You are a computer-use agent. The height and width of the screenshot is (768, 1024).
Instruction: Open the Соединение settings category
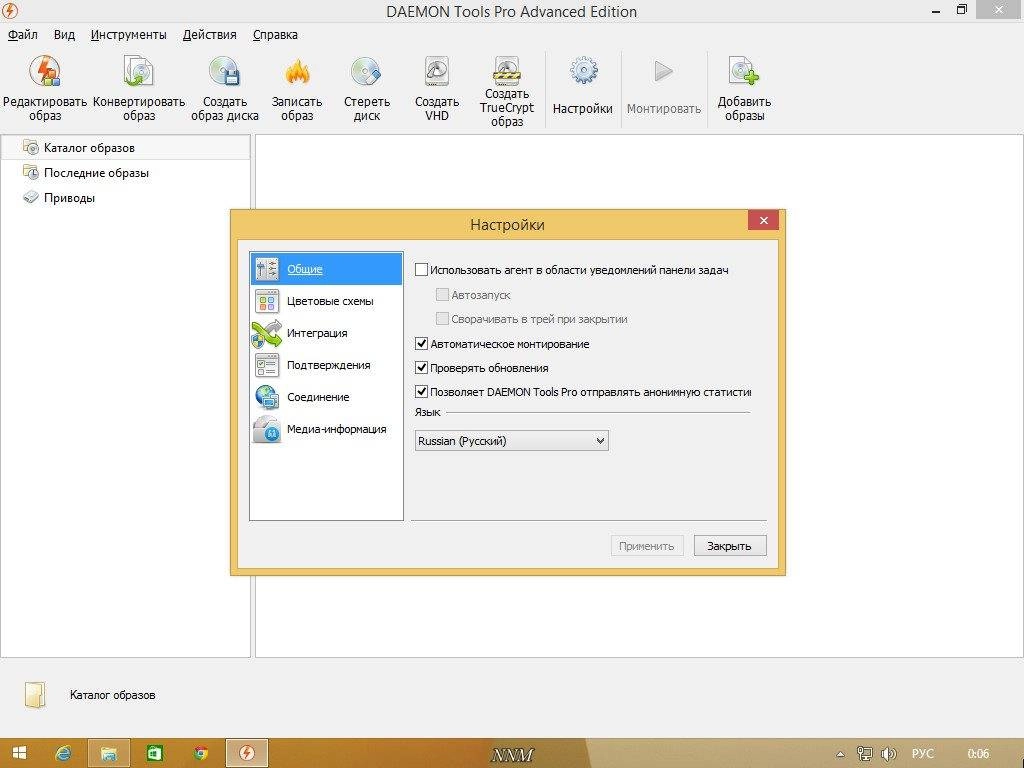point(326,397)
